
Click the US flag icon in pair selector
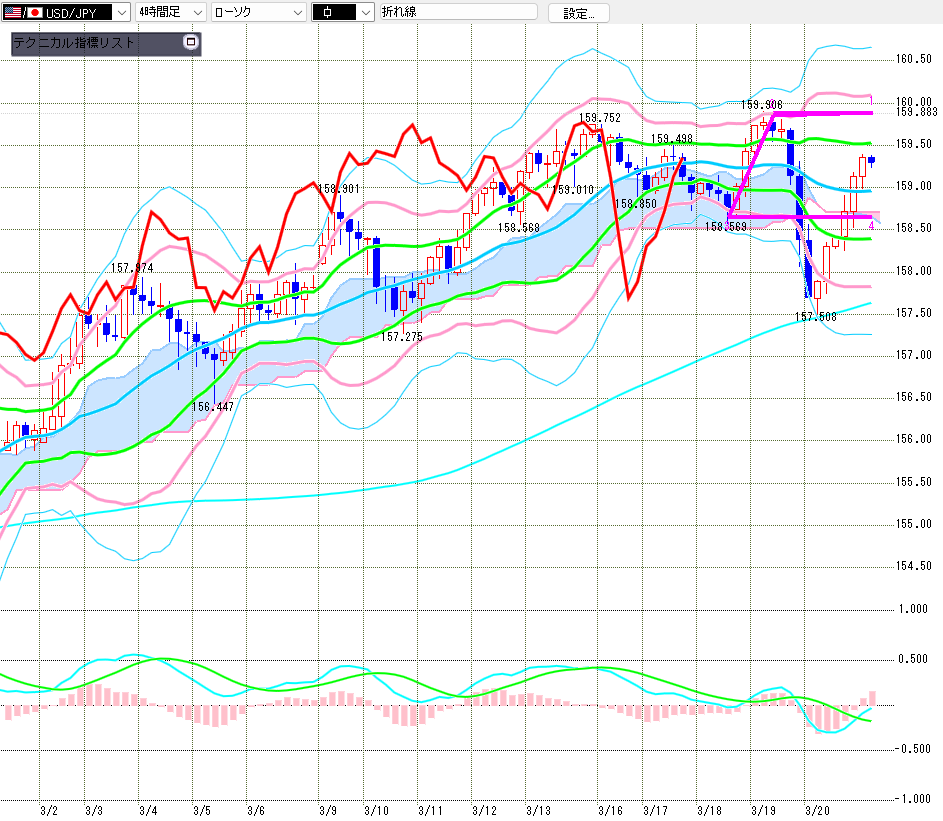coord(12,12)
